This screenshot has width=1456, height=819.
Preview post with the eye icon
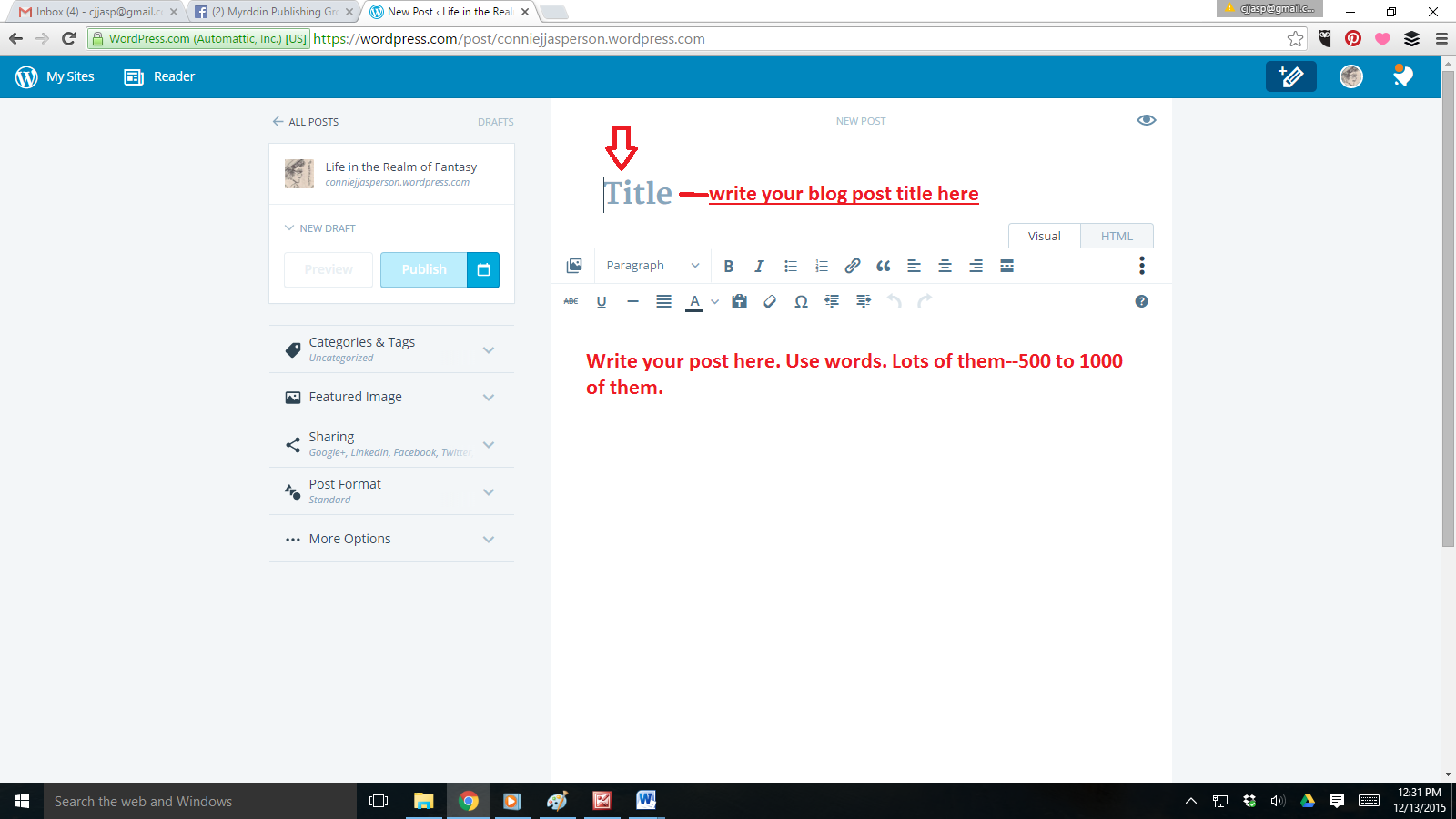(x=1146, y=120)
